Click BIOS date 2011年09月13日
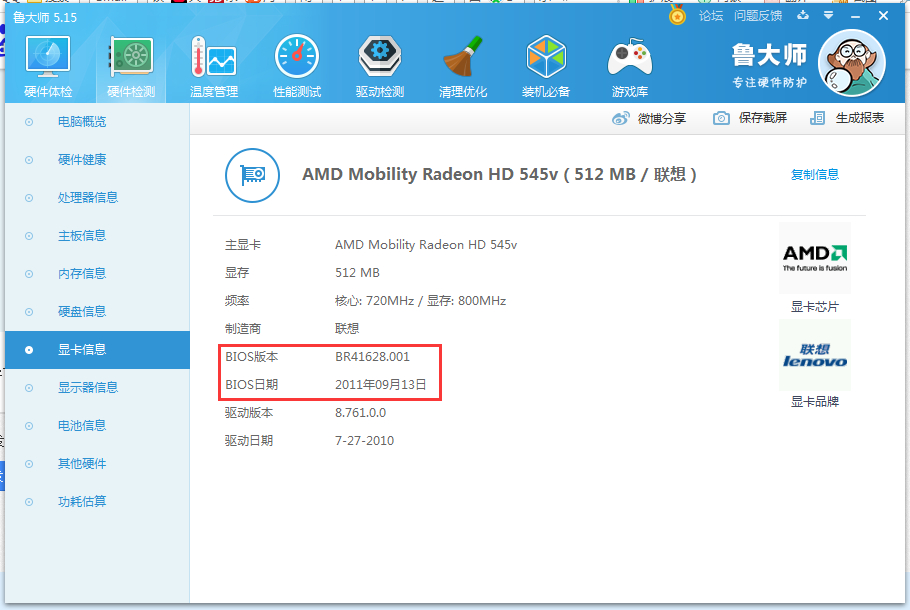910x610 pixels. click(380, 385)
